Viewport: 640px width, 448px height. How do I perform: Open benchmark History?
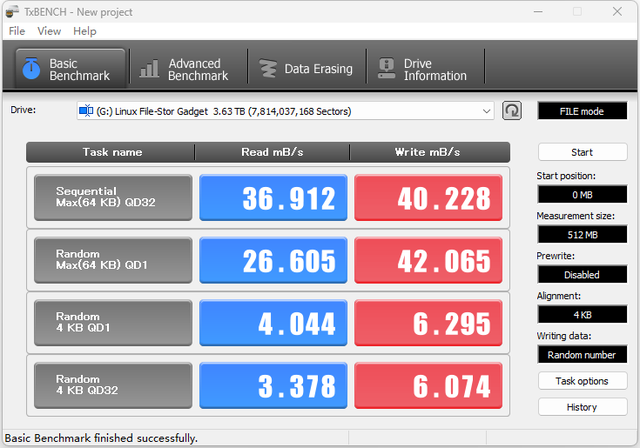tap(582, 407)
